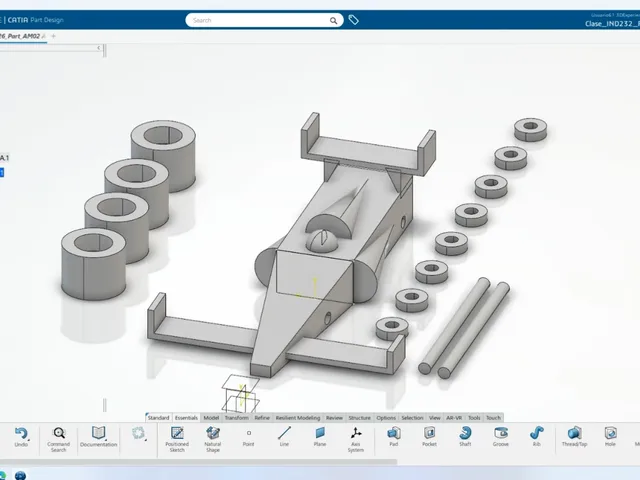Click the CATIA Part Design app title

(35, 20)
